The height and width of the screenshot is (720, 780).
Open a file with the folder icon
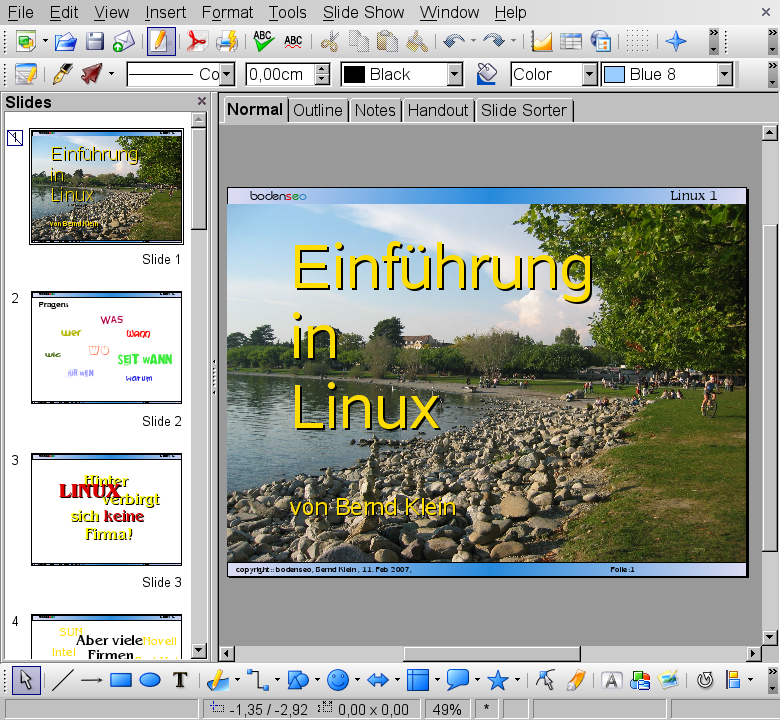(x=66, y=41)
